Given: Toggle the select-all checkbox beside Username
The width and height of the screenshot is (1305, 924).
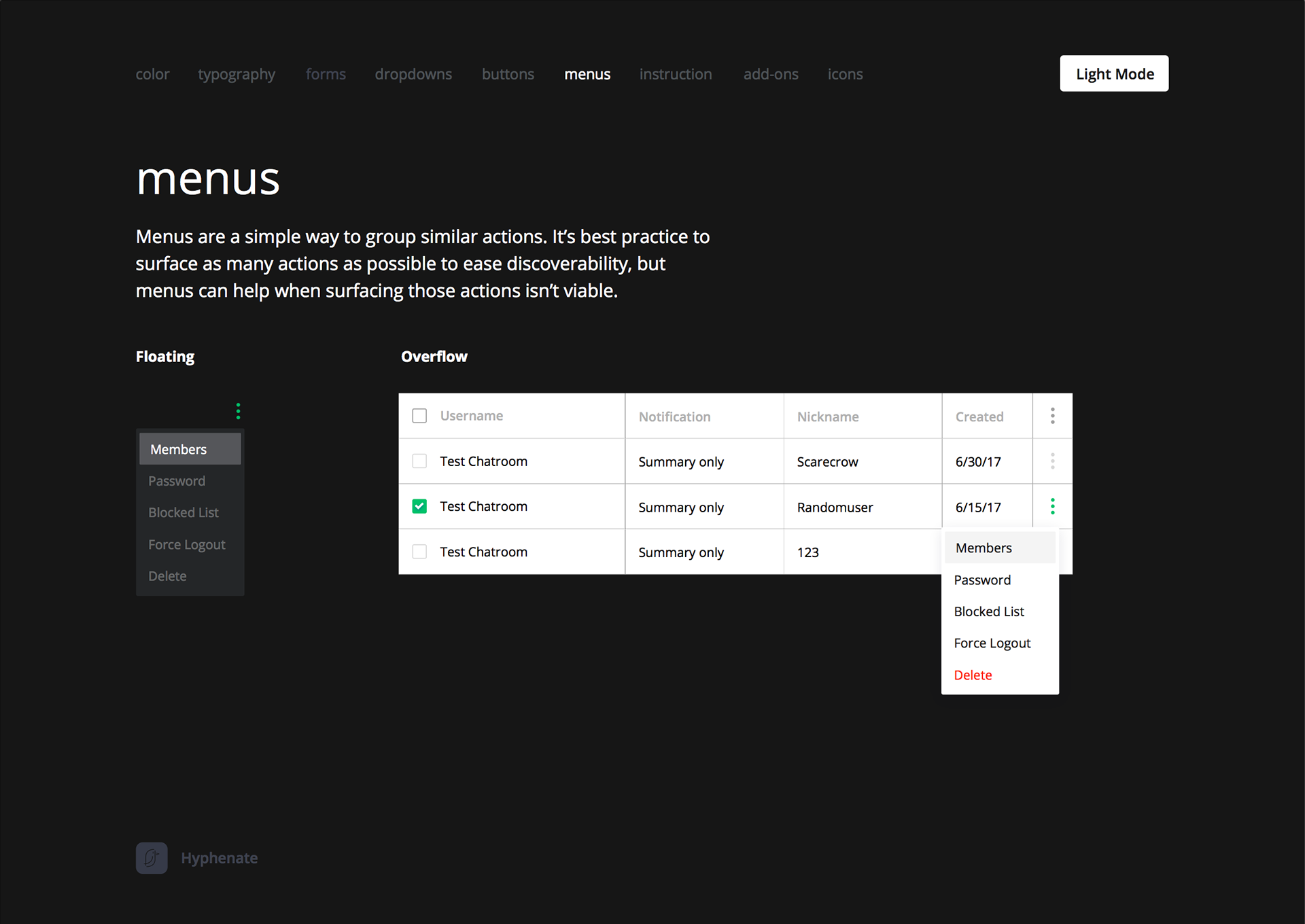Looking at the screenshot, I should pos(419,416).
